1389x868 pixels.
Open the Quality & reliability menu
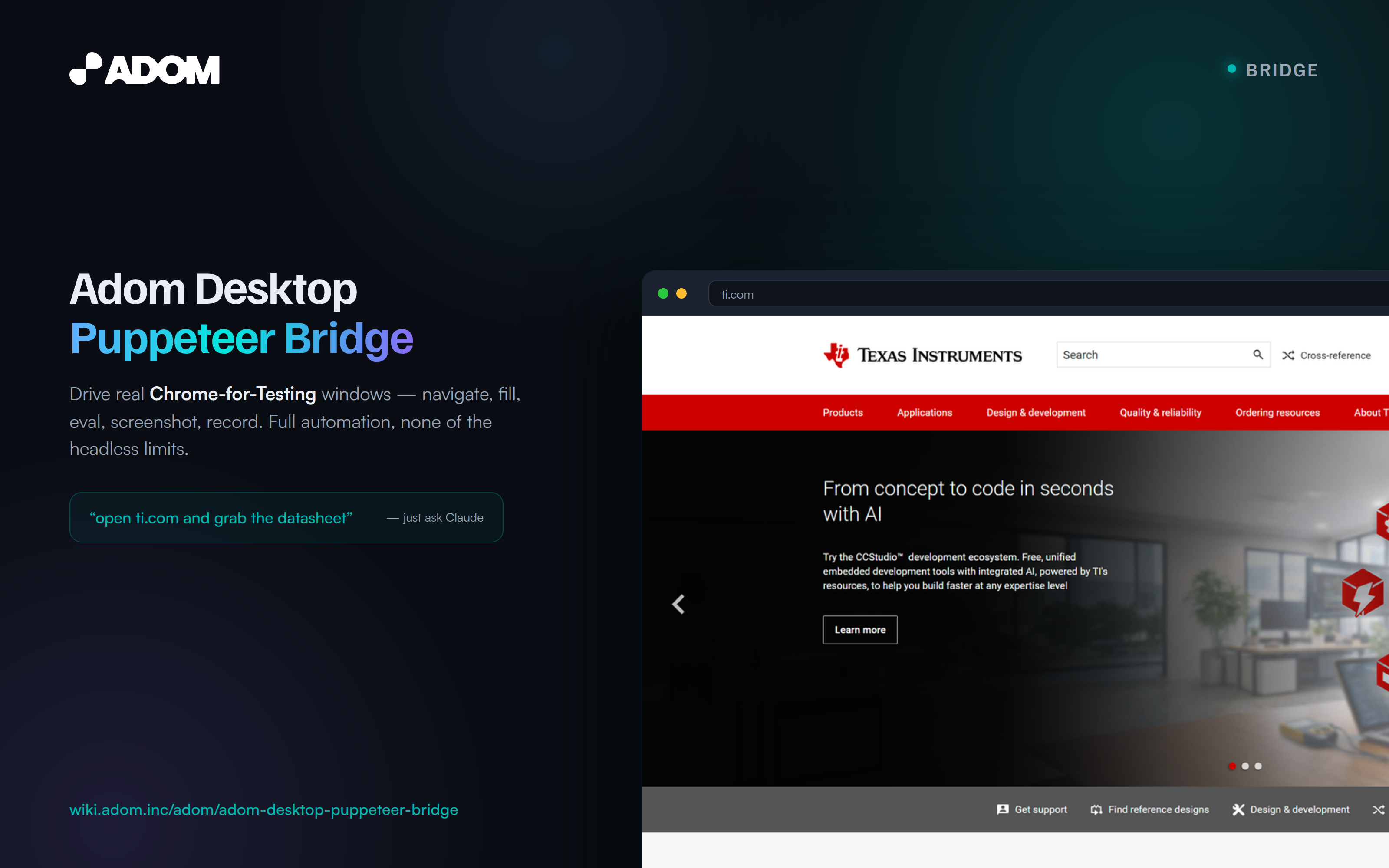click(x=1161, y=413)
